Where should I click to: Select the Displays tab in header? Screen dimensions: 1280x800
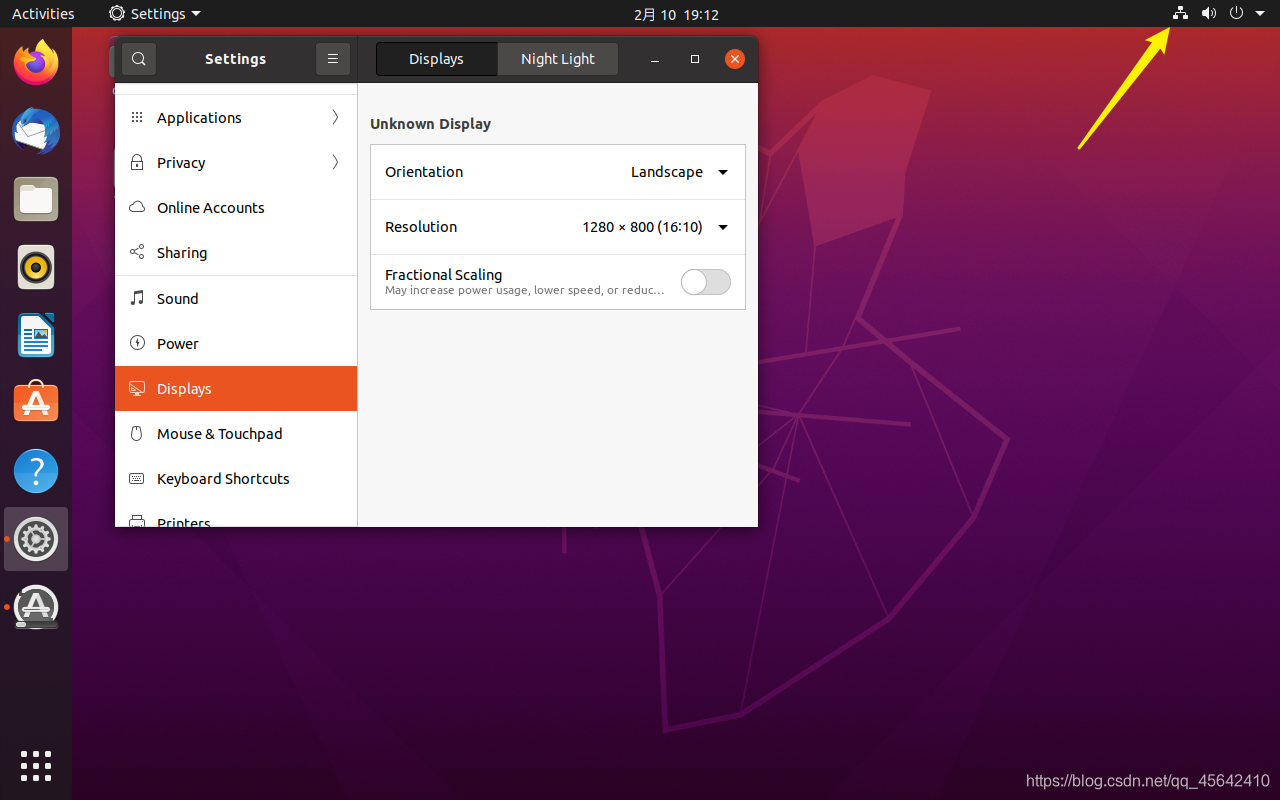(x=436, y=59)
